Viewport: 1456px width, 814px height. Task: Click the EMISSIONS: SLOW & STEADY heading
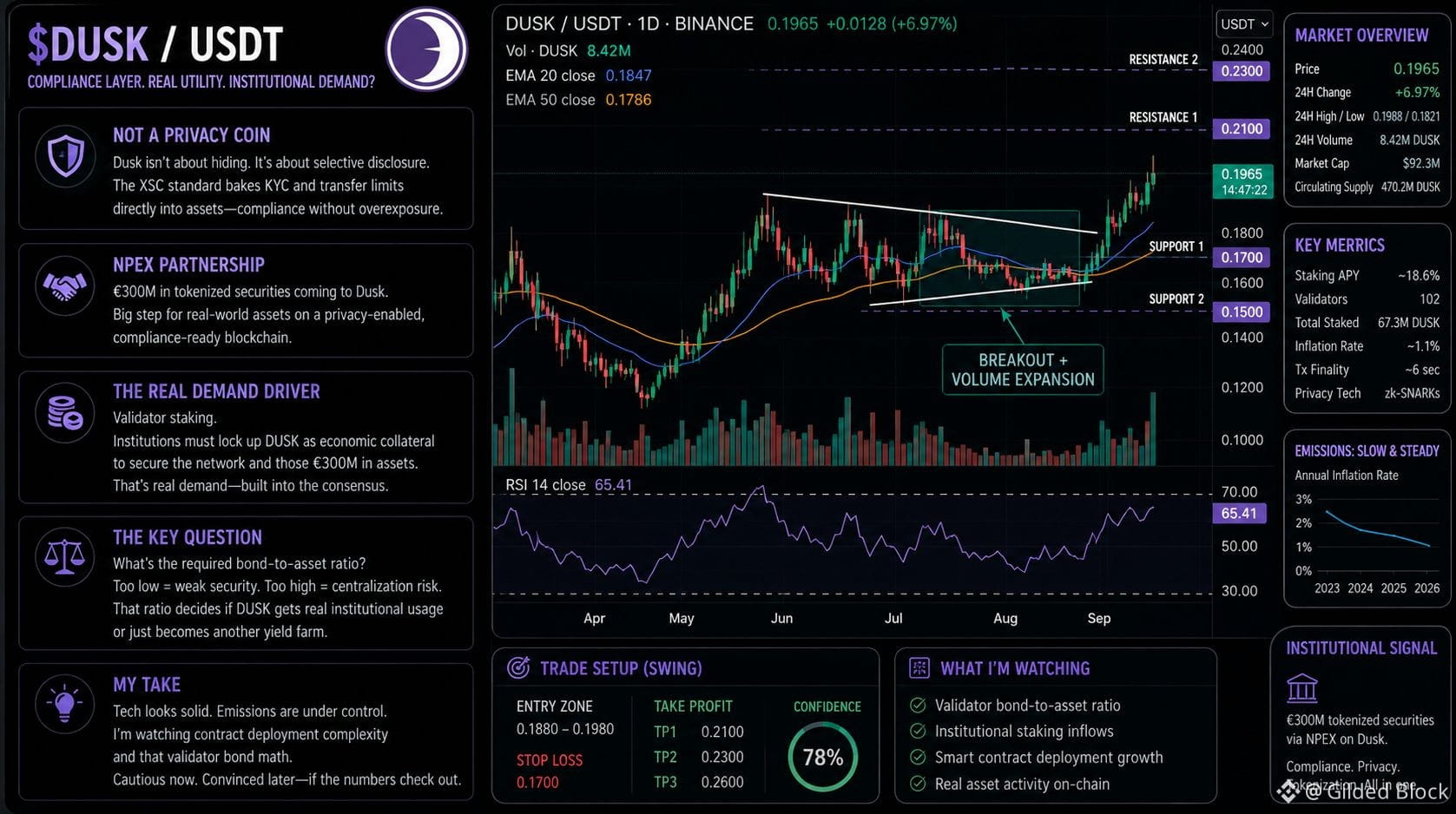(1367, 451)
